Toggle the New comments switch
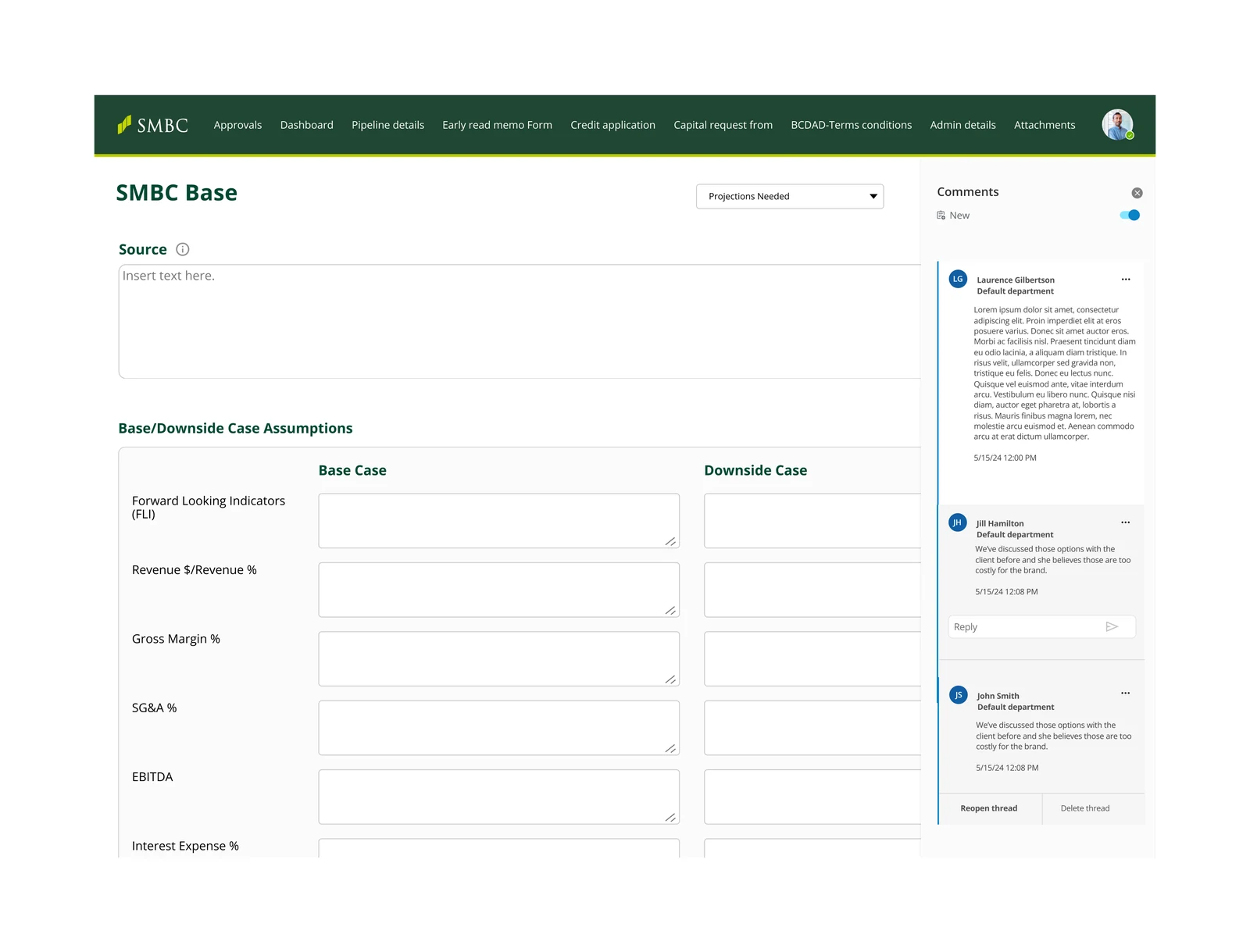 coord(1130,216)
